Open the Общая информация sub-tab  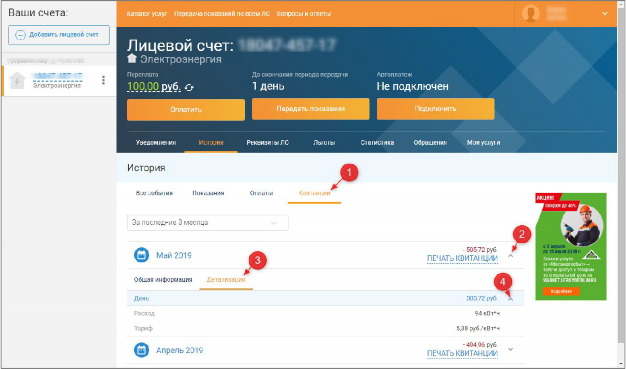163,280
